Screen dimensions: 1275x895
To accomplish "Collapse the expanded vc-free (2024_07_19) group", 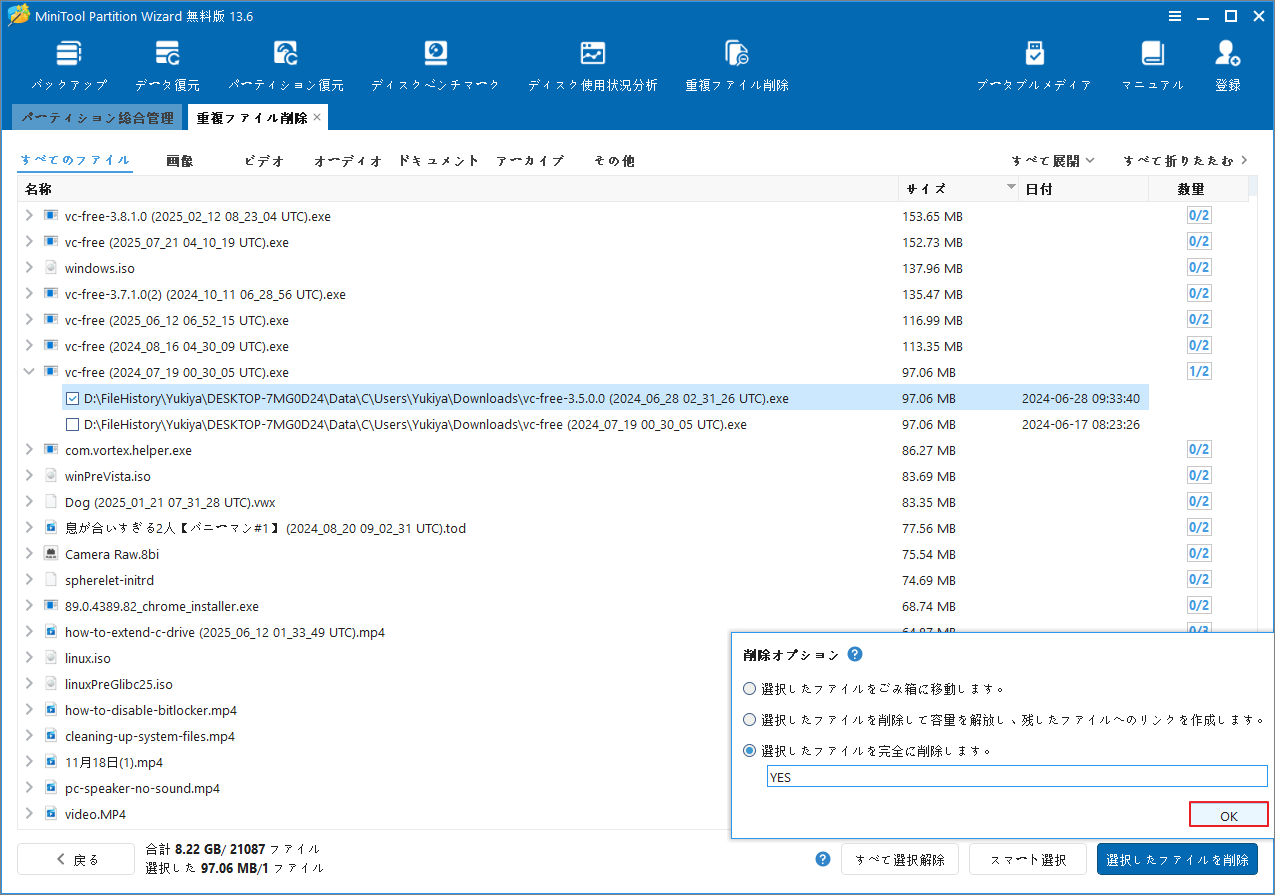I will tap(28, 371).
